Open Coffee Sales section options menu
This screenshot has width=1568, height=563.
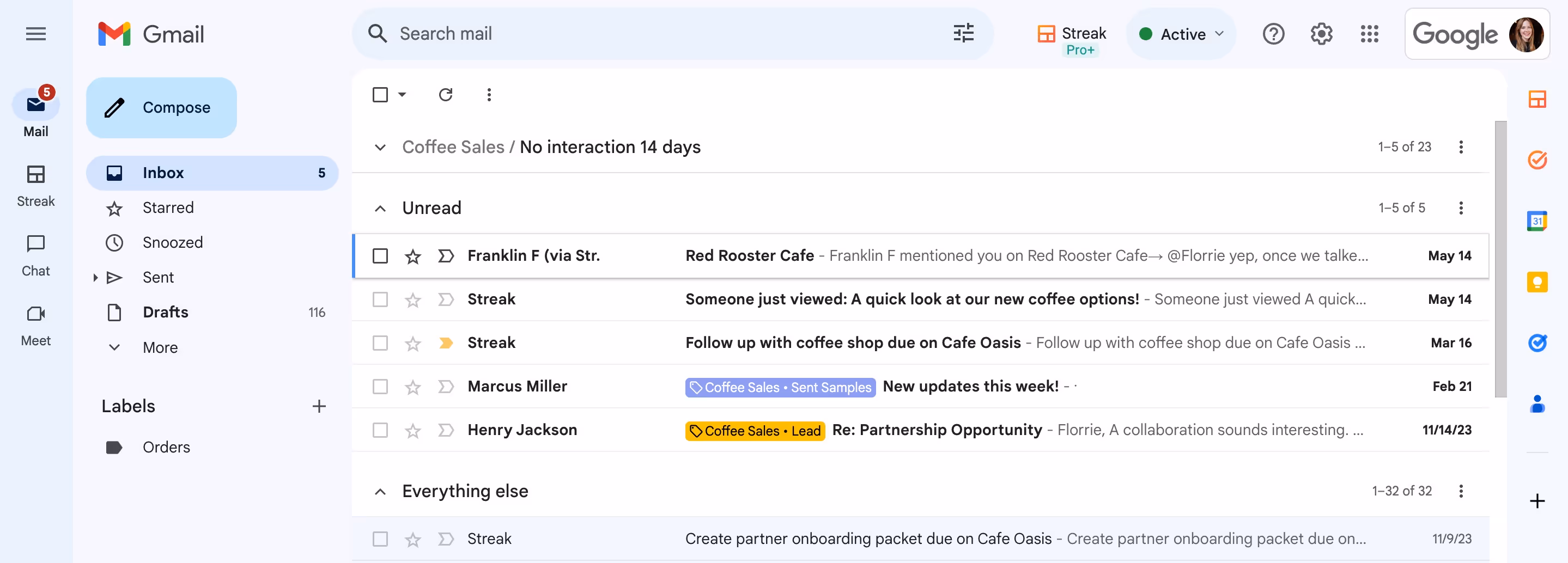click(x=1460, y=146)
